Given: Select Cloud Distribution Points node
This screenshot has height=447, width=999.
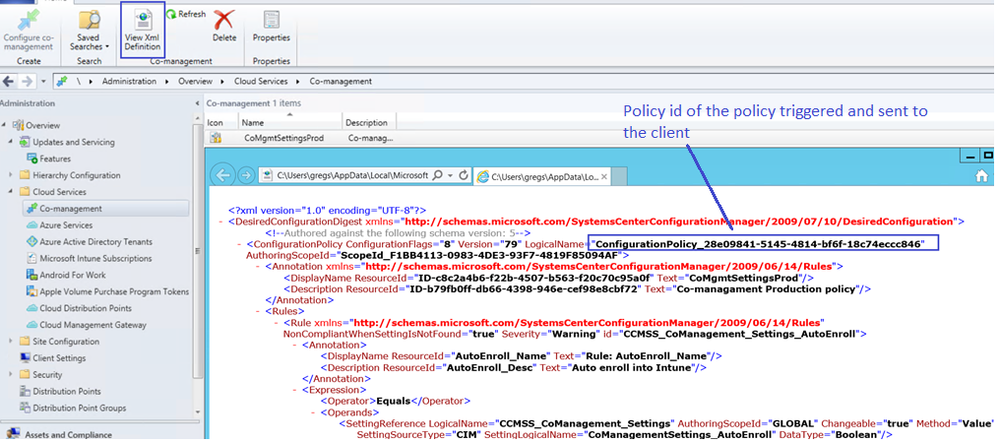Looking at the screenshot, I should click(x=85, y=308).
